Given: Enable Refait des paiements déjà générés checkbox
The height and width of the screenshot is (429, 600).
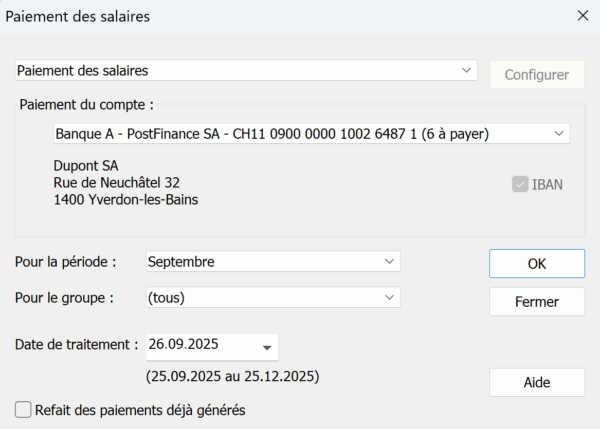Looking at the screenshot, I should click(23, 409).
